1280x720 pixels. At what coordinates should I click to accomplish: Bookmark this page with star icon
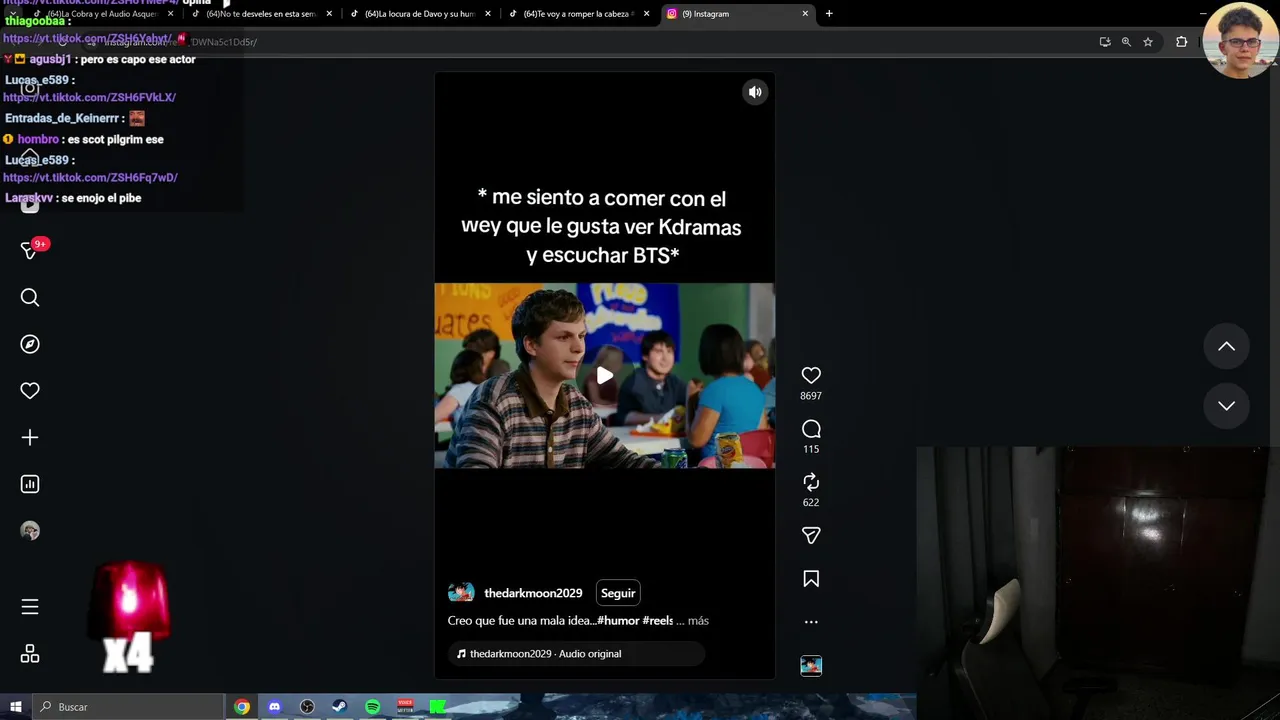pyautogui.click(x=1148, y=42)
